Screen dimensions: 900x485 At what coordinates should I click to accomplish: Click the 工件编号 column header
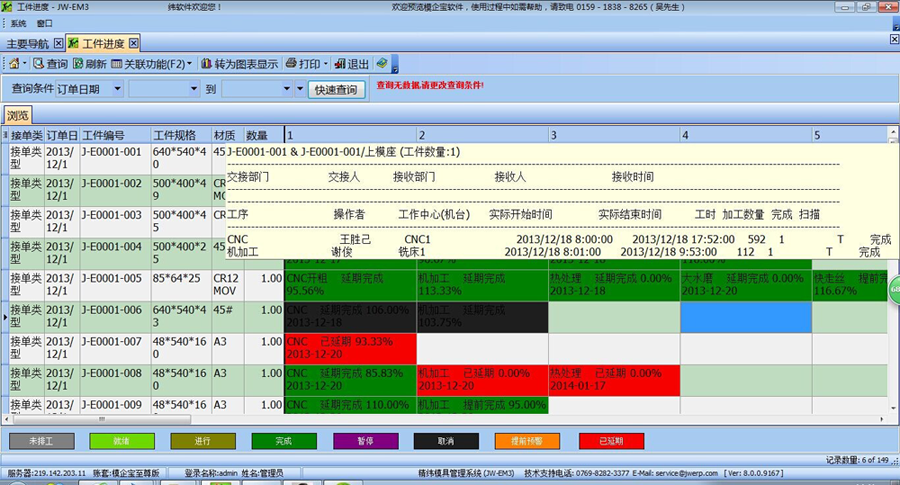coord(115,135)
